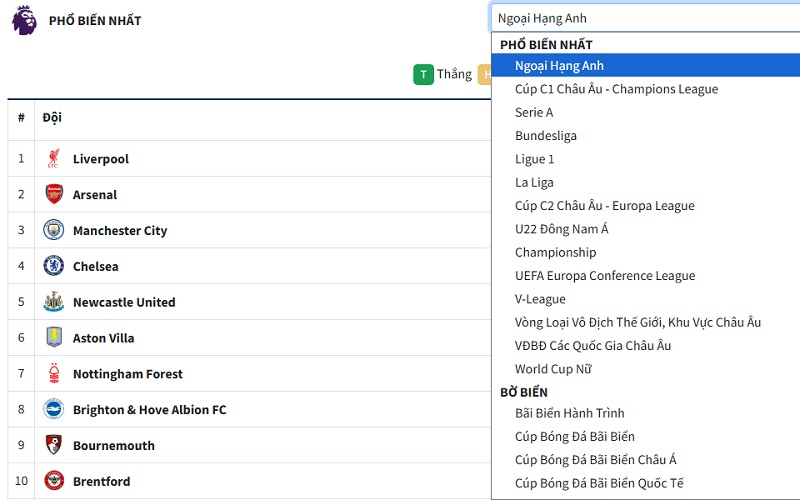The height and width of the screenshot is (500, 800).
Task: Open the Brentford team name link
Action: (x=102, y=481)
